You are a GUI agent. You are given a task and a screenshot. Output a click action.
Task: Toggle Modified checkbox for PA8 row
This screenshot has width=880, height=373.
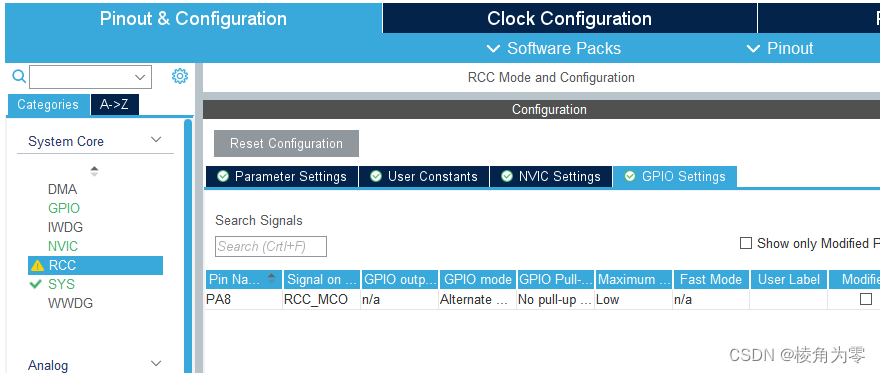click(x=866, y=300)
